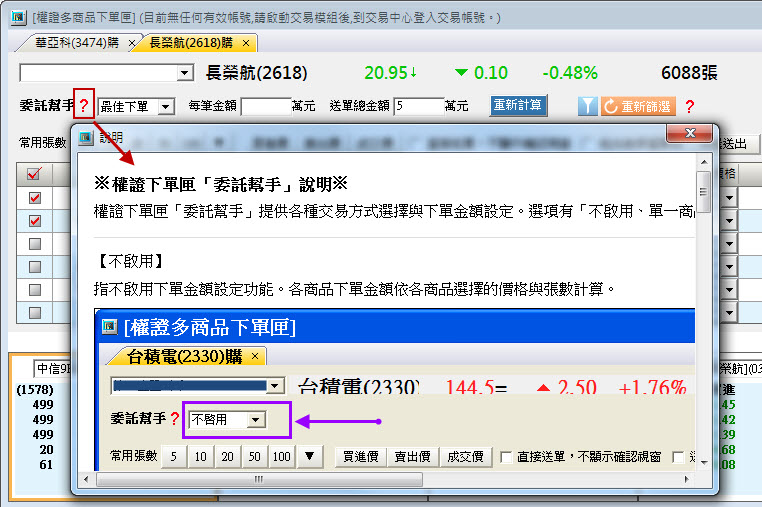Click the 每筆金額 input field
This screenshot has width=762, height=507.
tap(265, 106)
